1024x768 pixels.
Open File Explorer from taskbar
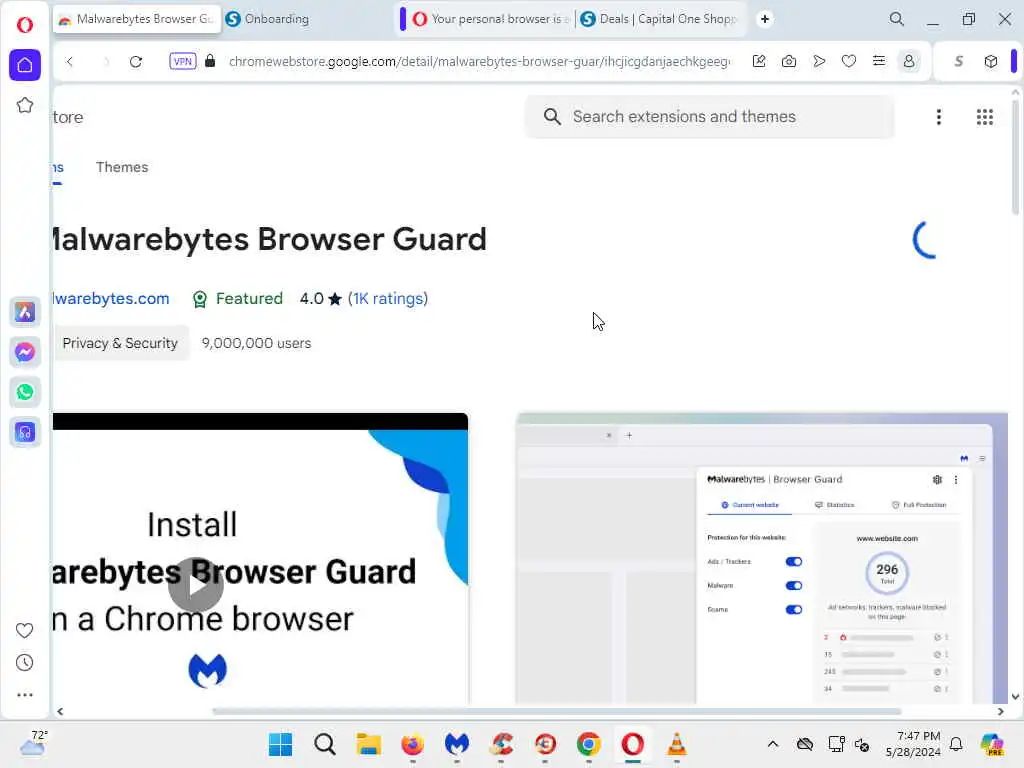click(368, 744)
